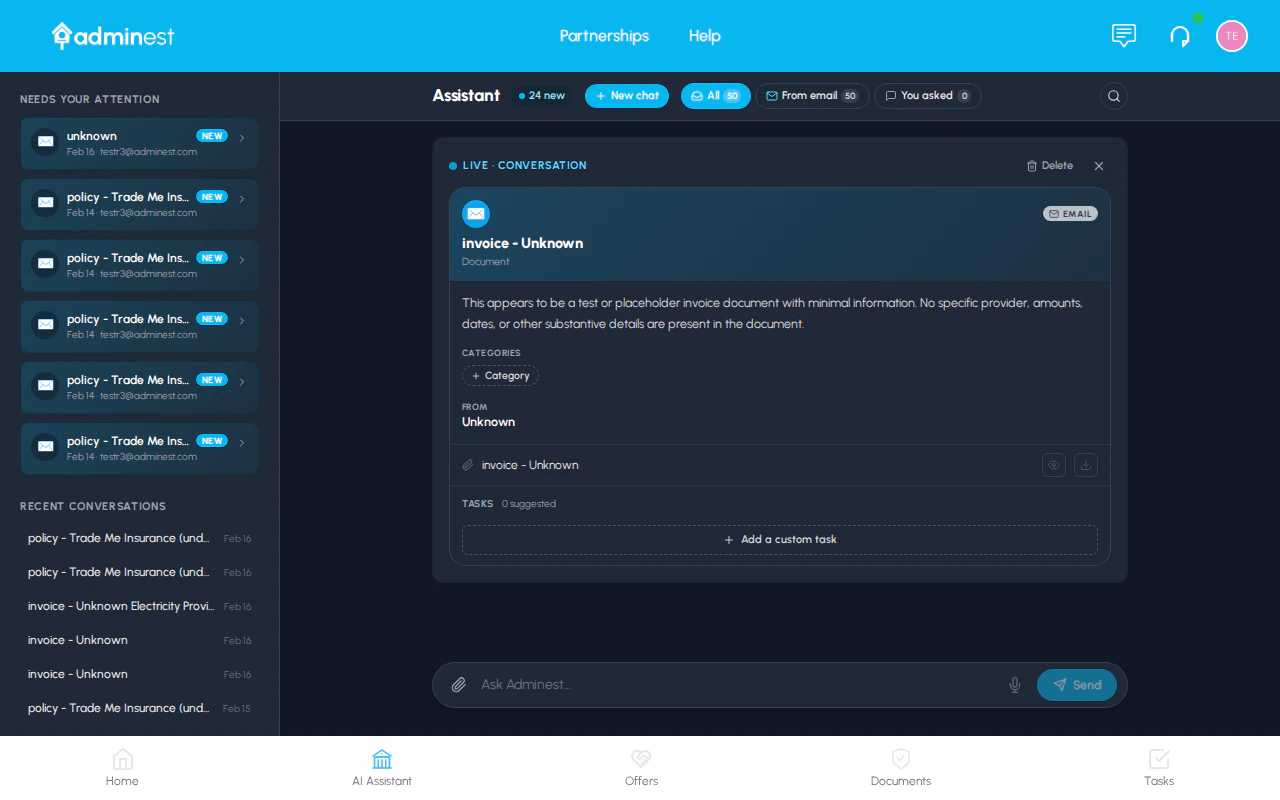Open the Tasks tab

(x=1159, y=768)
